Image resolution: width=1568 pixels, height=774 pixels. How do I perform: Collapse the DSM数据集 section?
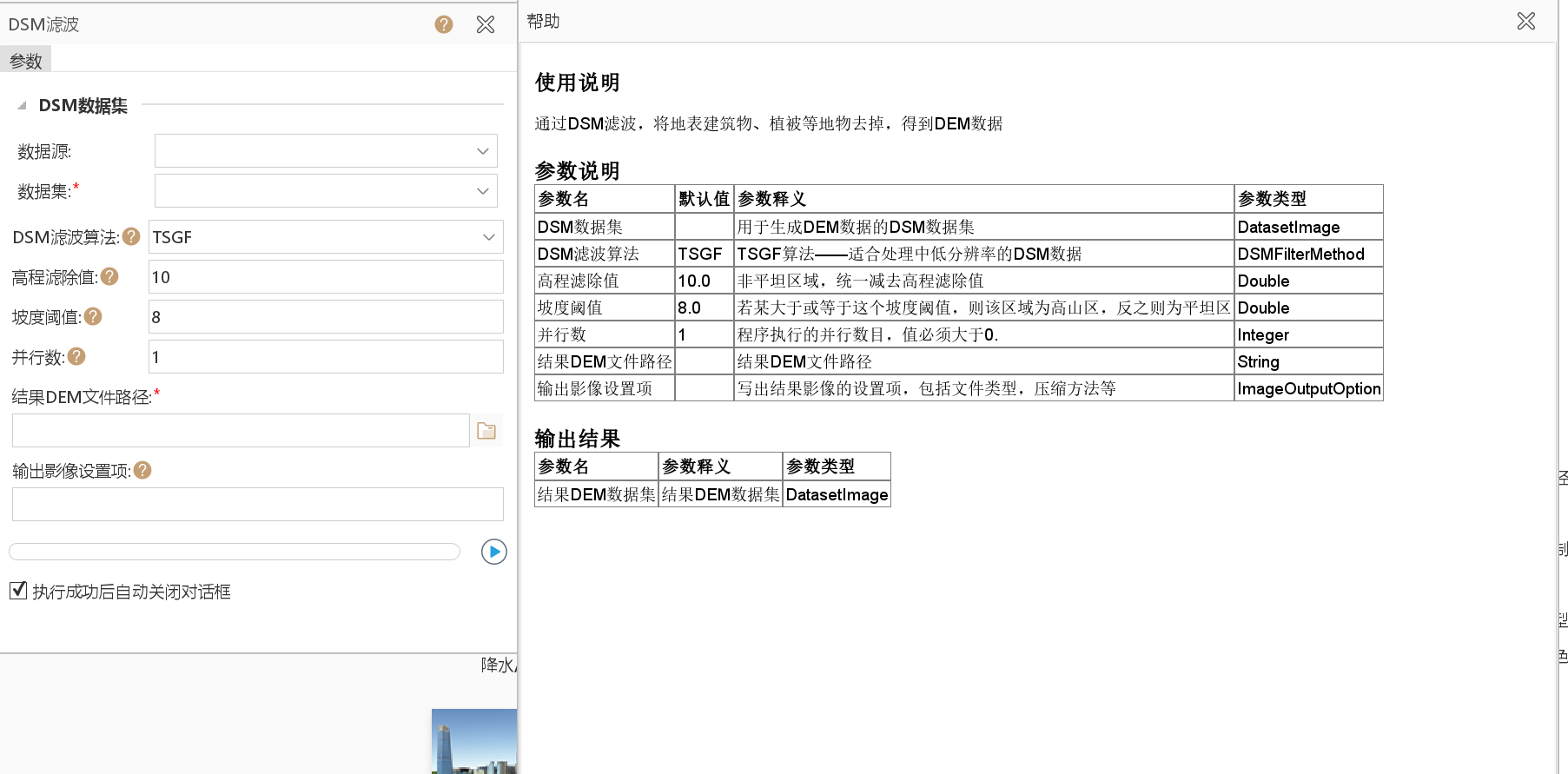pyautogui.click(x=22, y=106)
